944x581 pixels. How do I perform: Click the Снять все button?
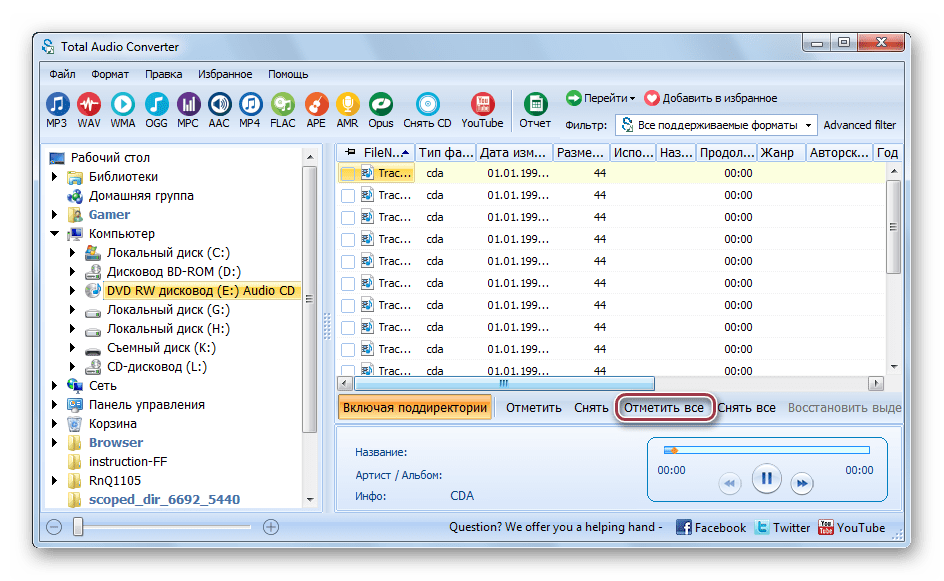747,408
